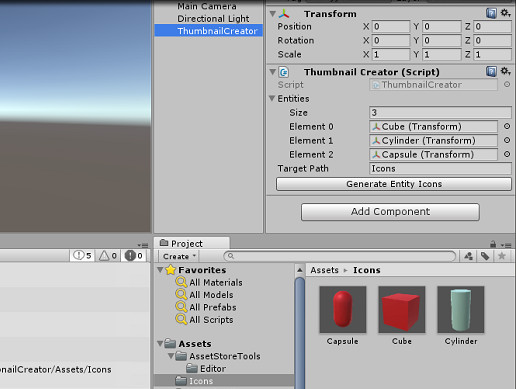Click the Target Path field
The height and width of the screenshot is (389, 516).
pyautogui.click(x=440, y=169)
